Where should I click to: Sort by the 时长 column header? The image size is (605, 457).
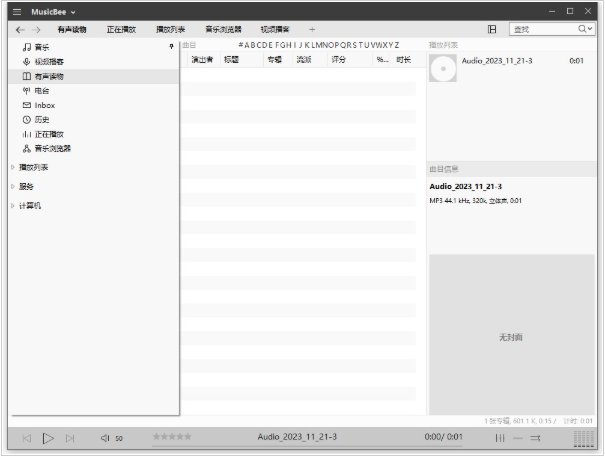tap(404, 60)
